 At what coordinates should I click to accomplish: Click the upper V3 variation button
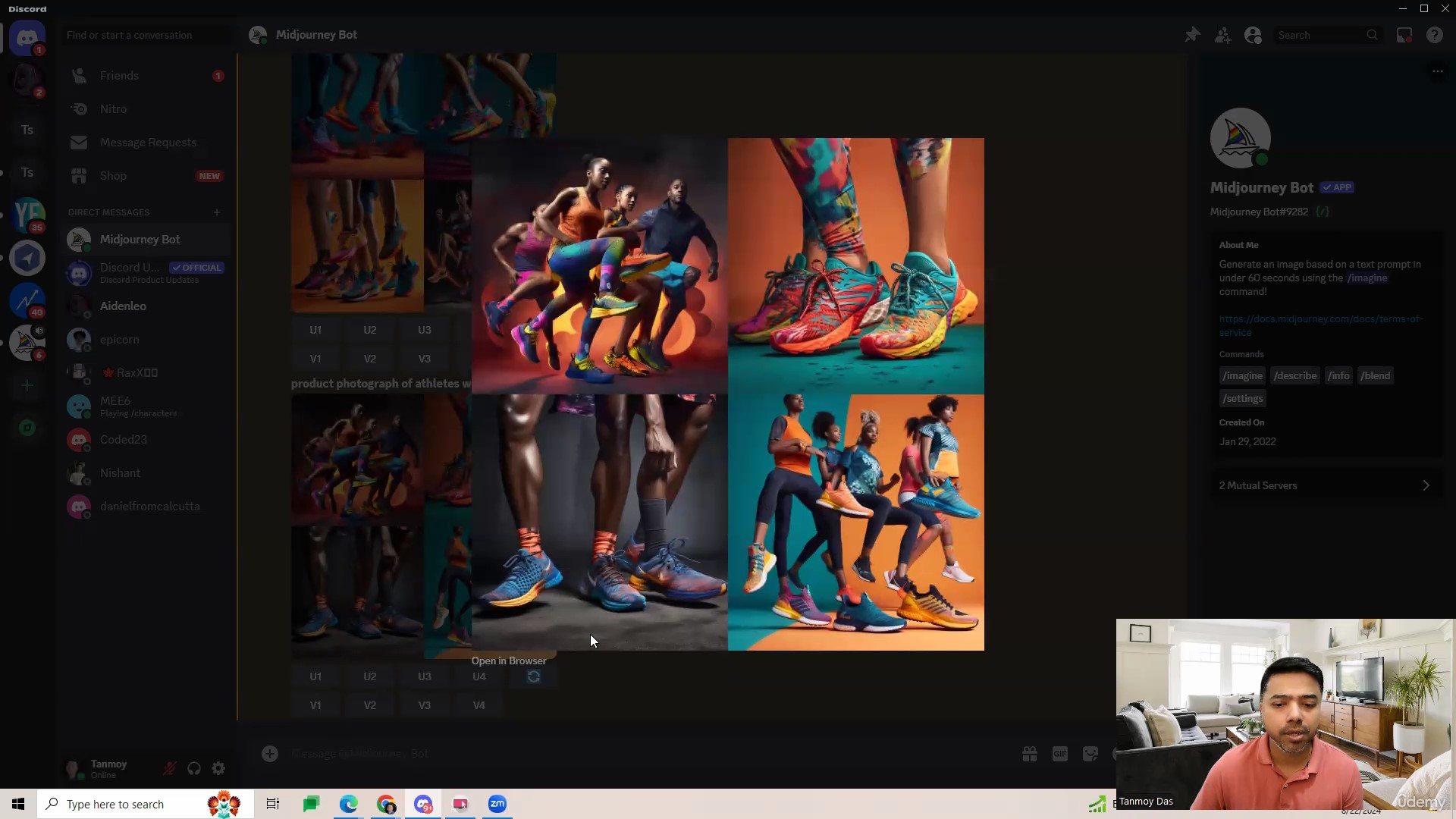click(x=425, y=359)
